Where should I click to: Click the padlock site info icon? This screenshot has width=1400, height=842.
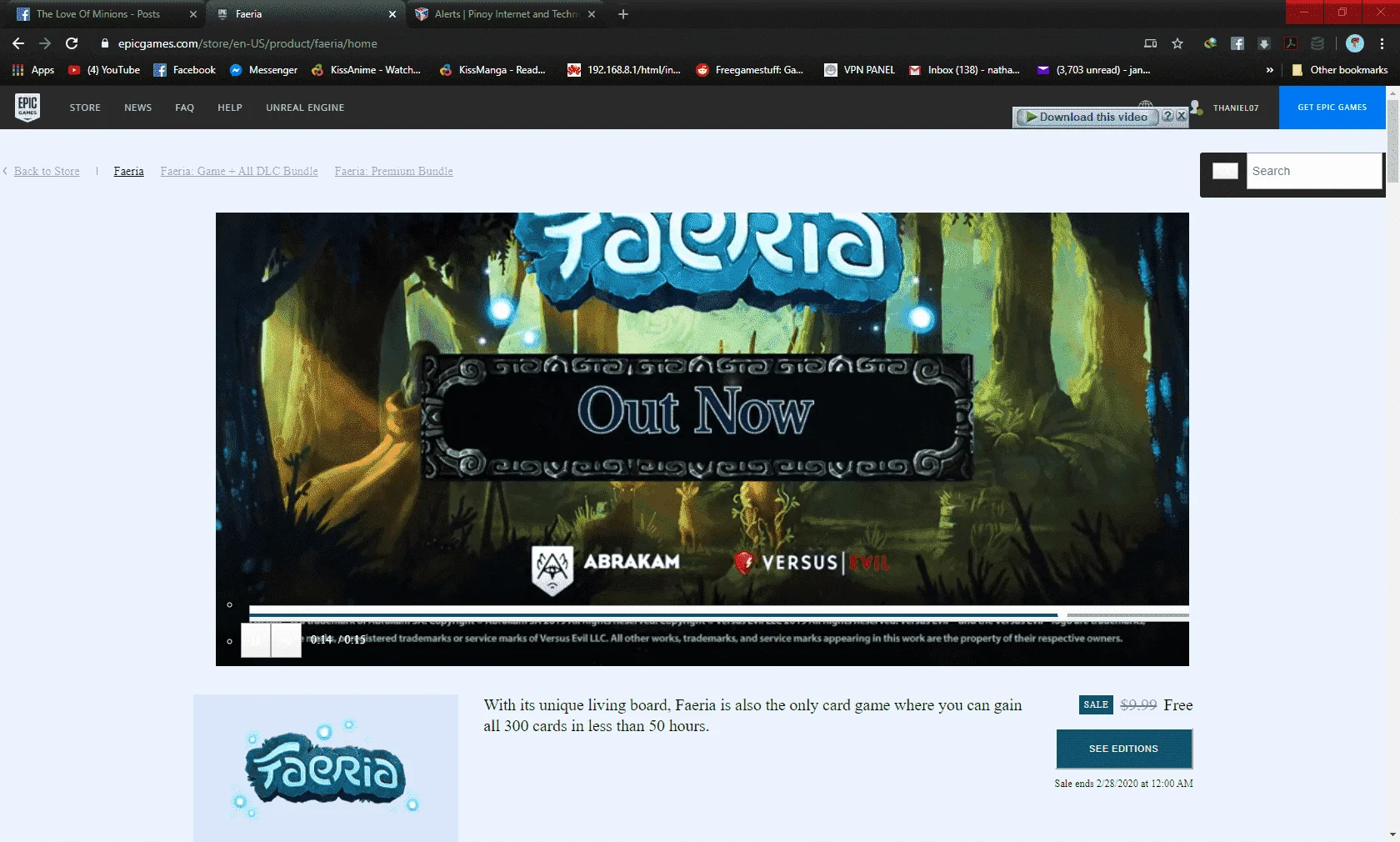pyautogui.click(x=105, y=43)
